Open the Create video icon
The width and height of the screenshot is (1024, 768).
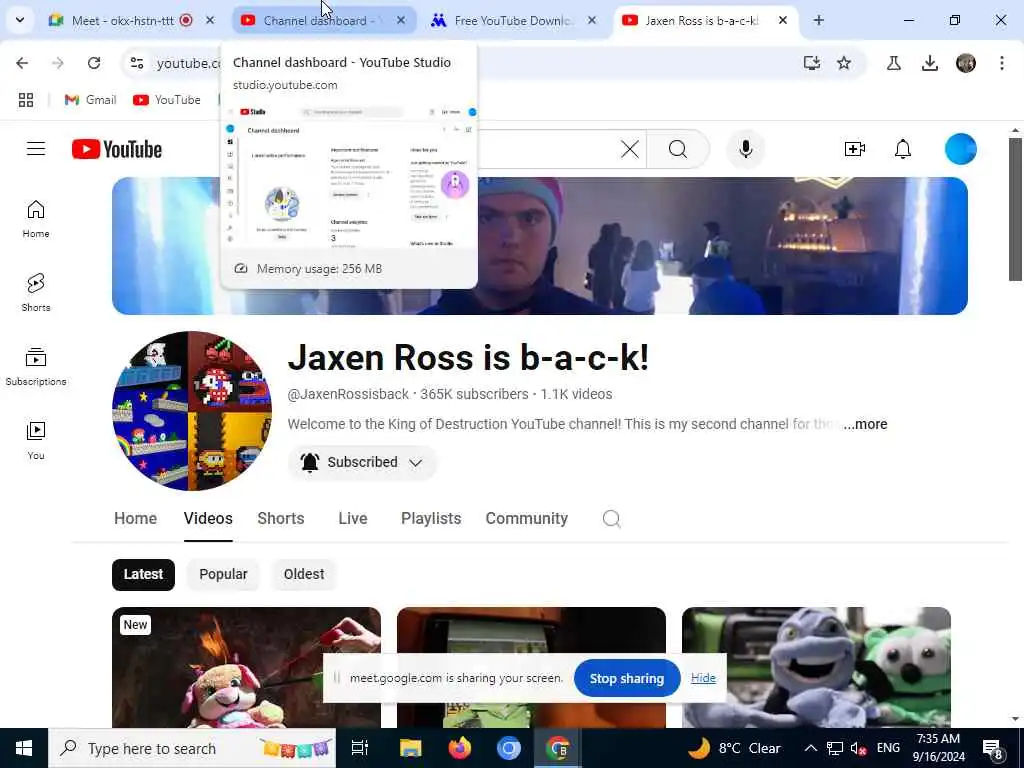coord(855,149)
